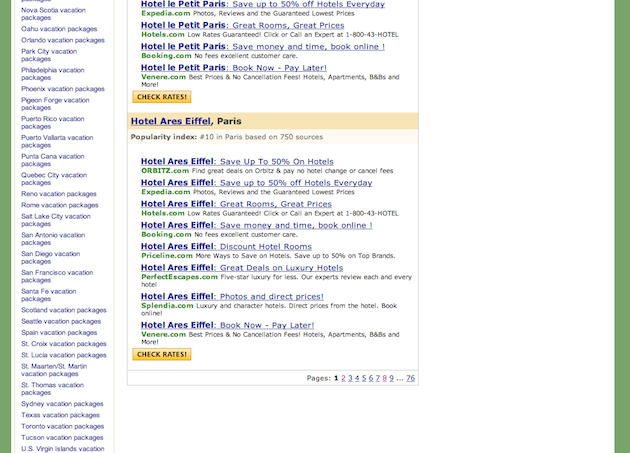
Task: Open Hotel Ares Eiffel Great Deals on Luxury Hotels
Action: (242, 268)
